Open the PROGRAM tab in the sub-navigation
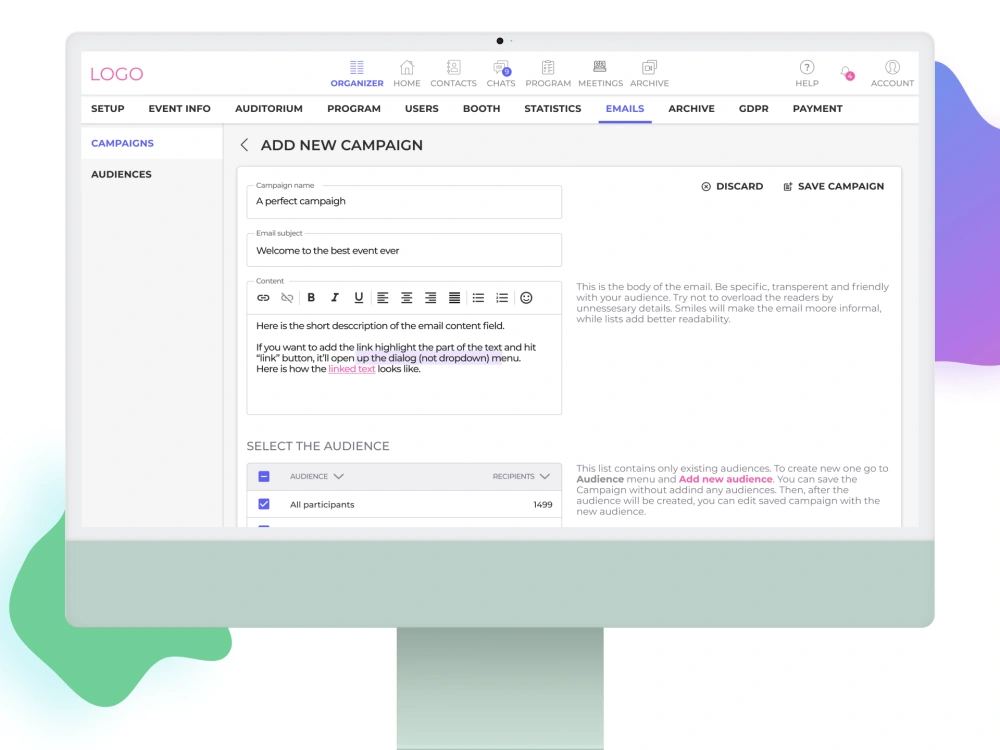This screenshot has height=750, width=1000. click(354, 108)
